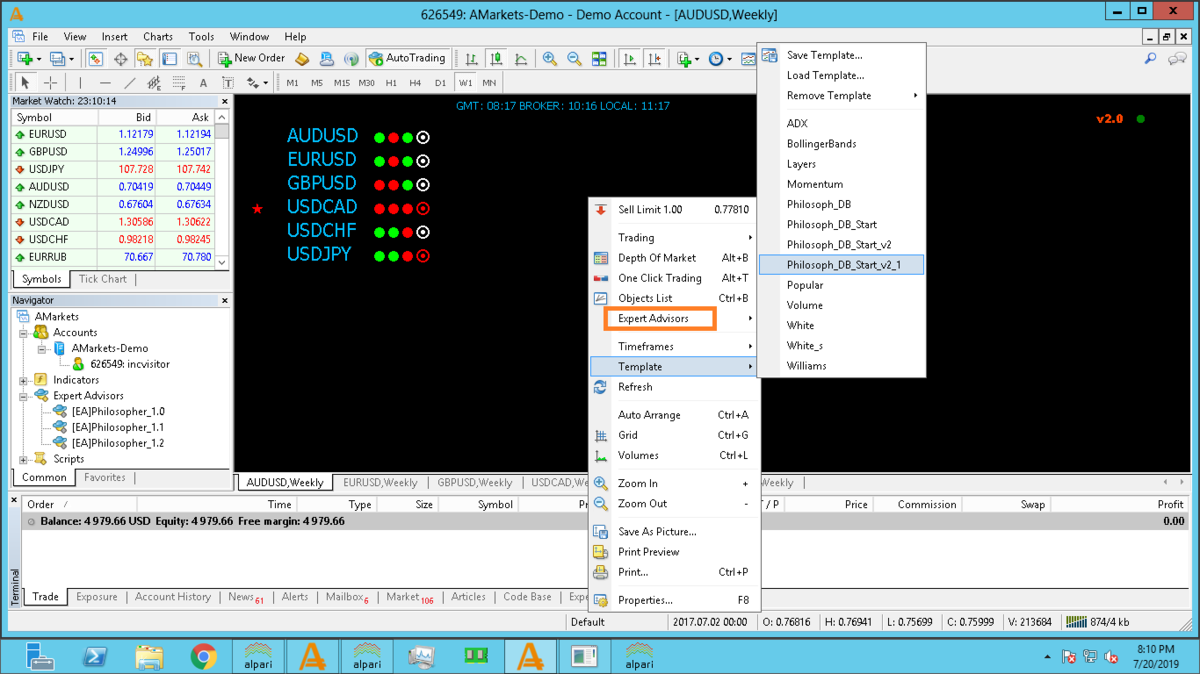Click Properties... in context menu
Screen dimensions: 1200x674
coord(673,601)
